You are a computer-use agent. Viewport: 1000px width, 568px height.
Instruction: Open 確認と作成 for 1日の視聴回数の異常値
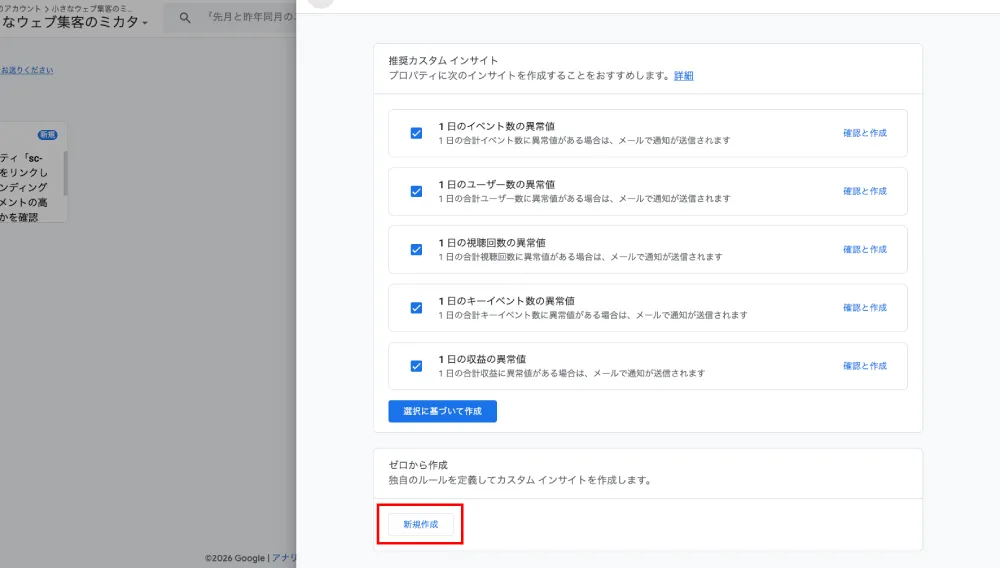point(865,250)
